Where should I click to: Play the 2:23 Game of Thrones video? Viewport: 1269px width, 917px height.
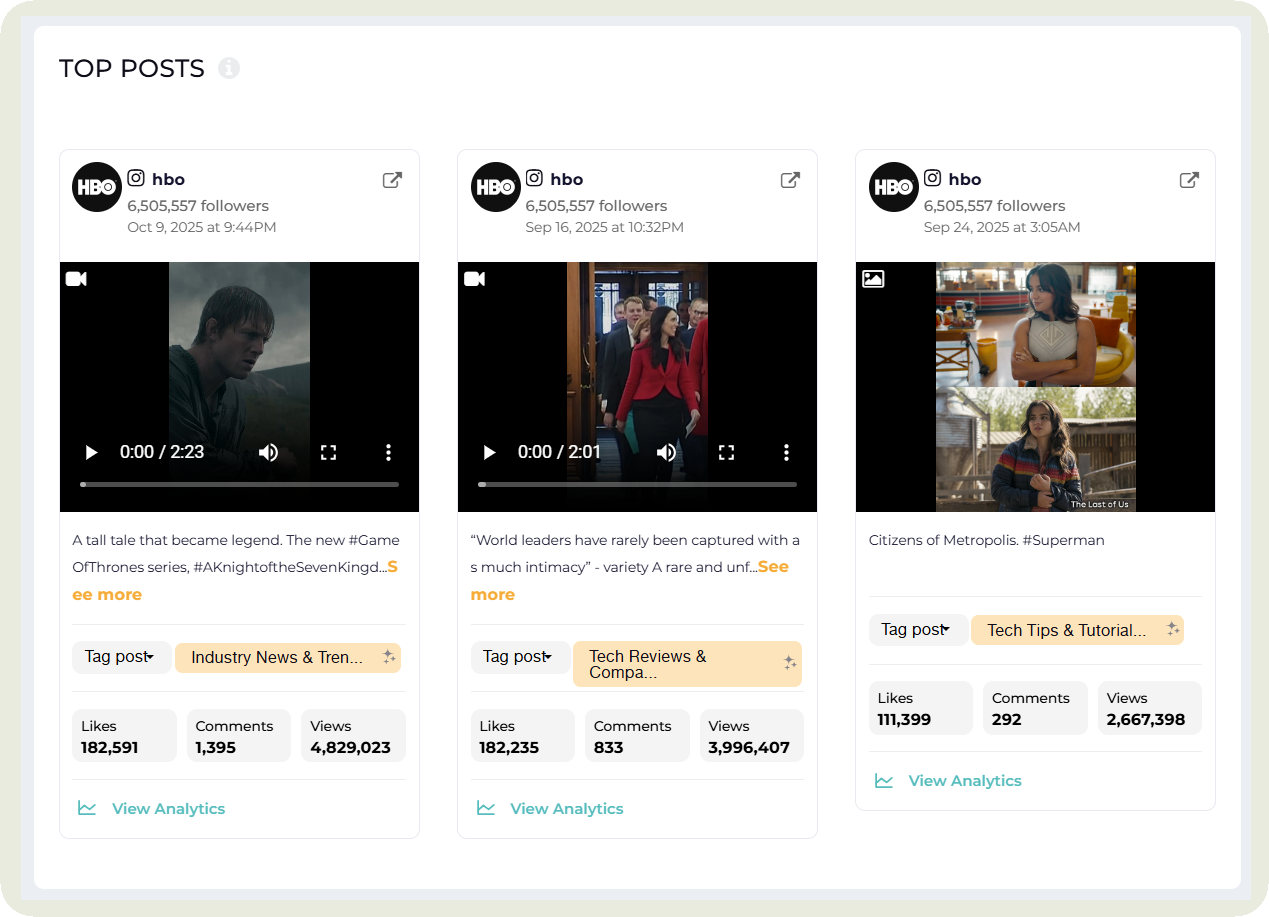(x=92, y=452)
